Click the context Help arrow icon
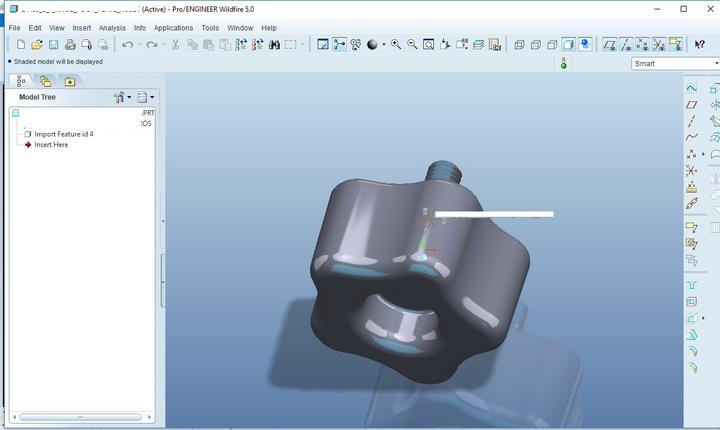The height and width of the screenshot is (430, 720). (x=699, y=45)
